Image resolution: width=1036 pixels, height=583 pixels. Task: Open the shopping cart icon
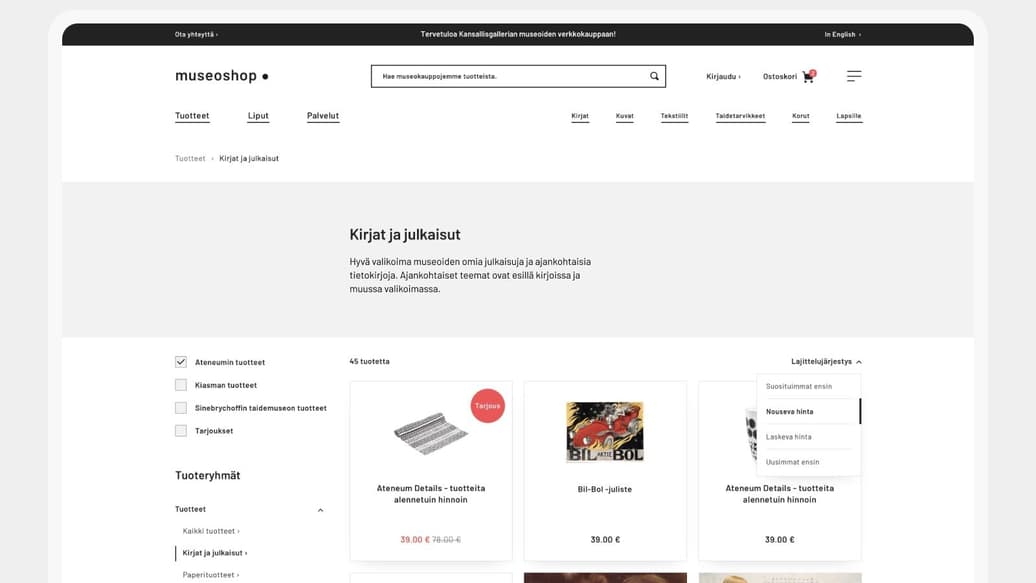click(809, 77)
